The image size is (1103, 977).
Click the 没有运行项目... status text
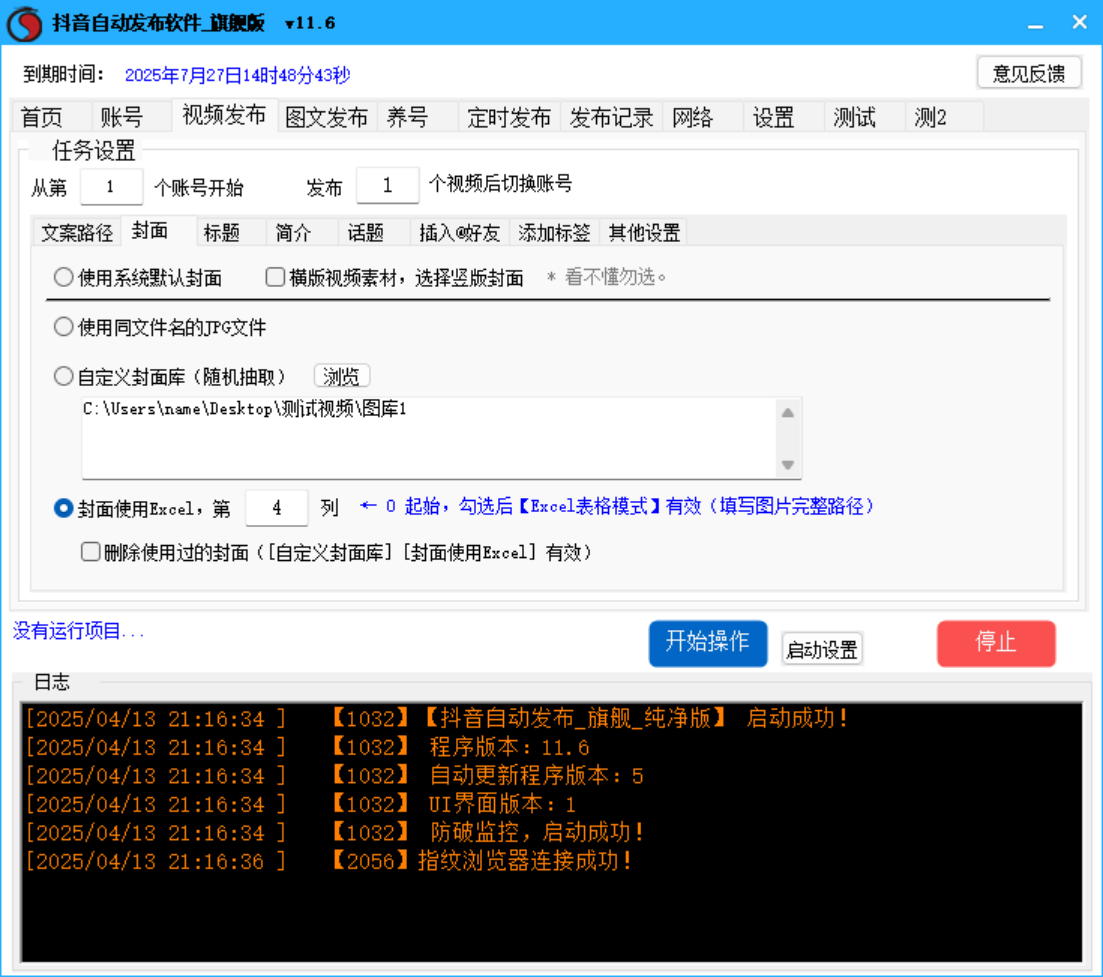click(x=79, y=631)
